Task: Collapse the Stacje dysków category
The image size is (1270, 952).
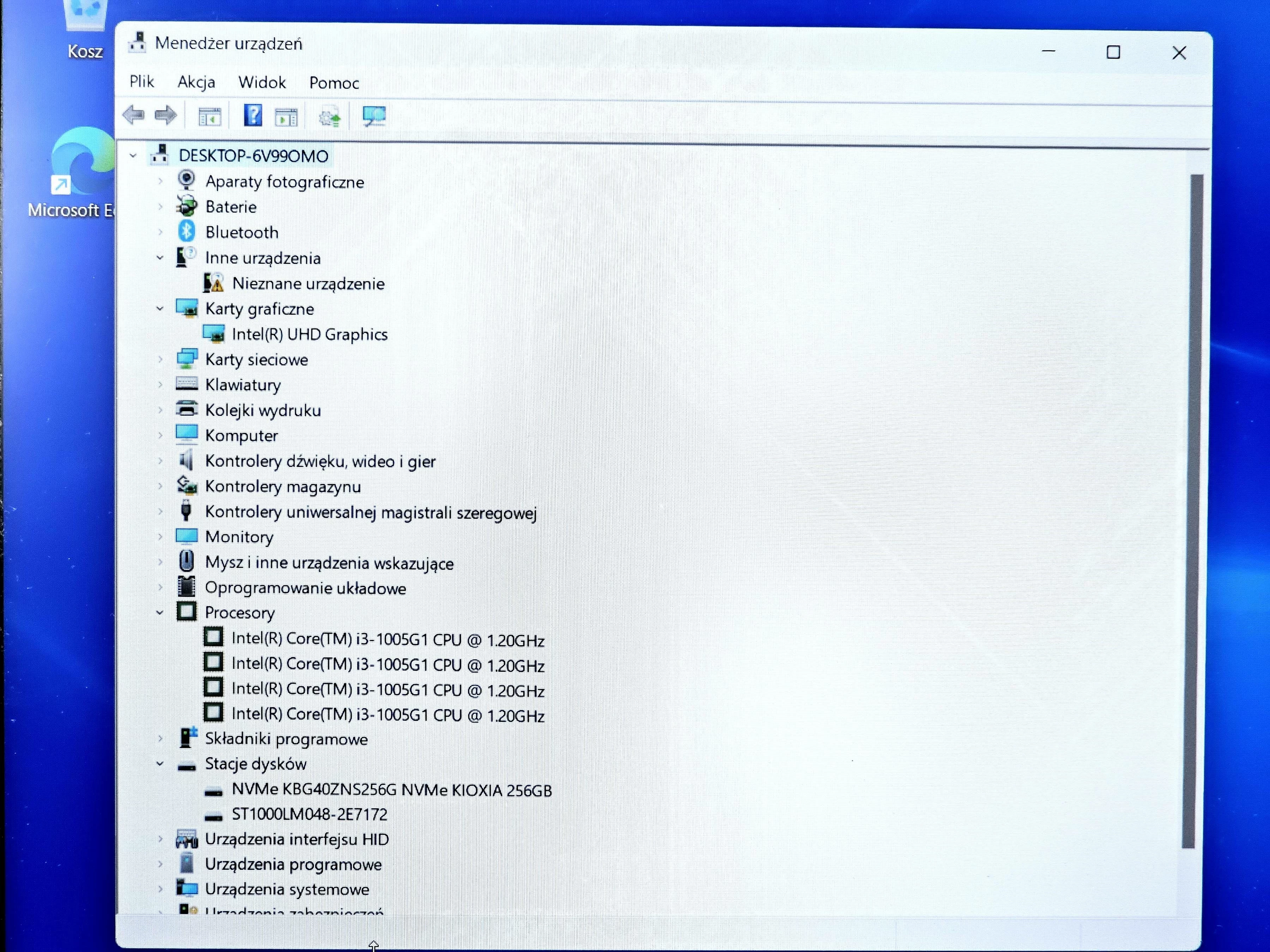Action: pyautogui.click(x=159, y=764)
